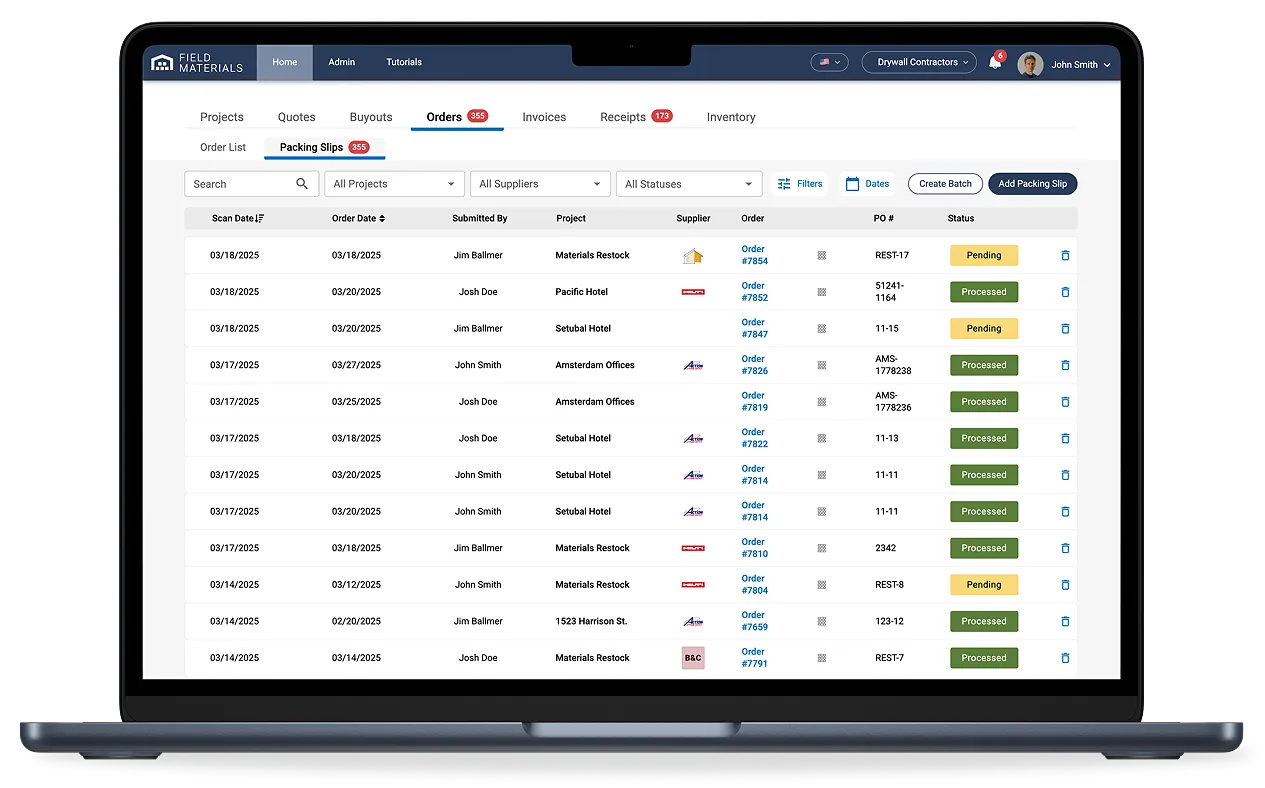Click the 1523 Harrison St. project cell

[x=591, y=622]
